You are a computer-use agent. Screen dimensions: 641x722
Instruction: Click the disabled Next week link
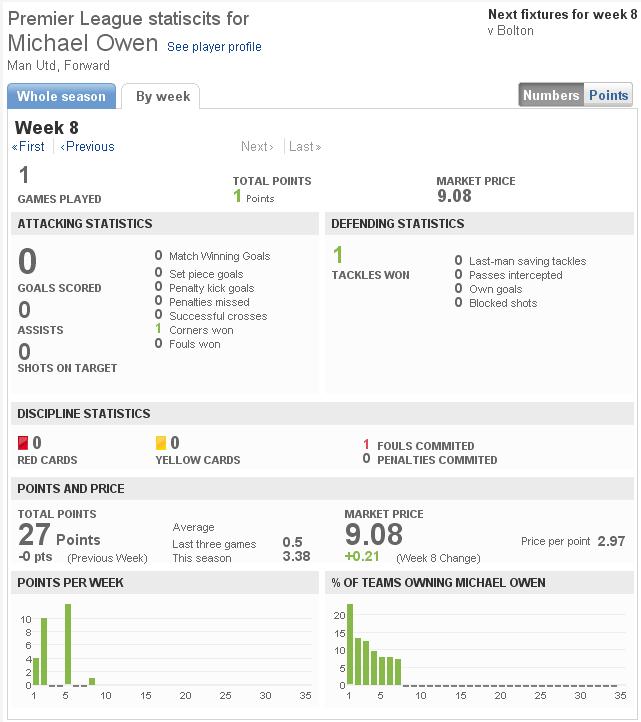coord(257,146)
